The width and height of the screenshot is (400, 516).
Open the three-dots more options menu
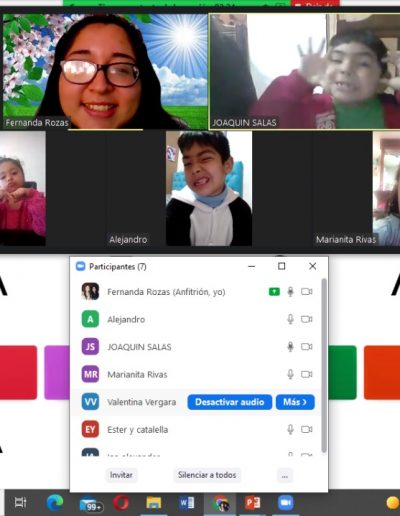tap(285, 475)
